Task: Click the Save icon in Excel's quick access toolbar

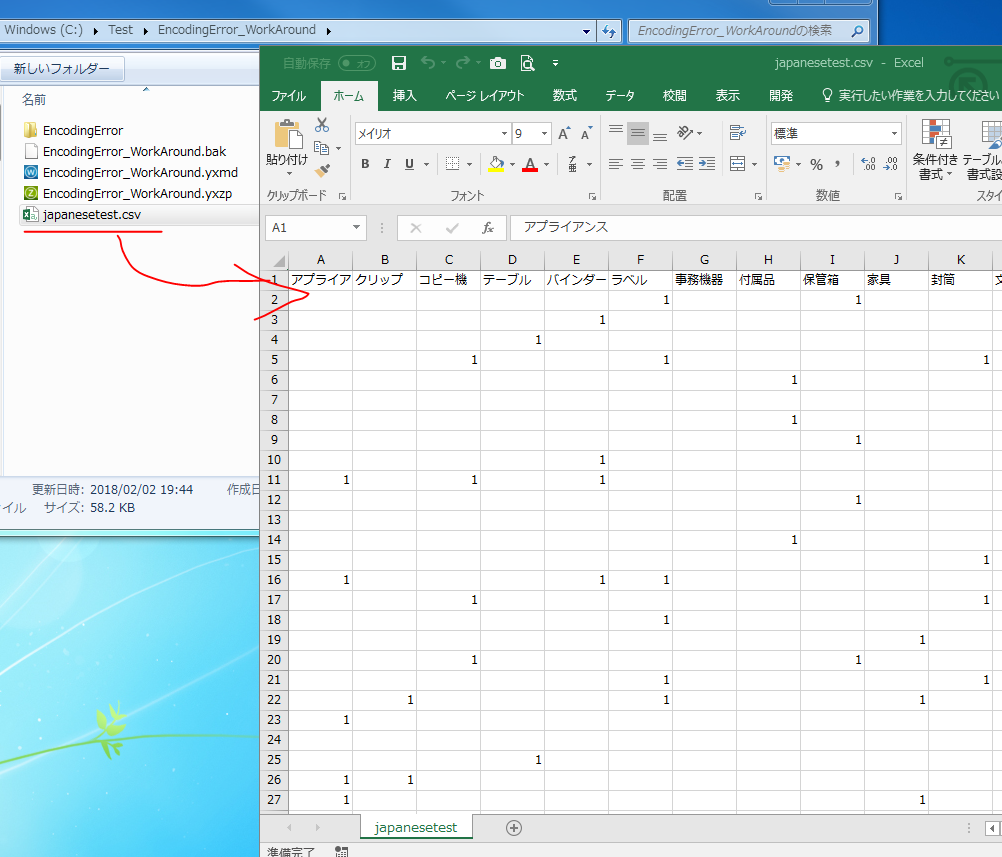Action: (x=398, y=63)
